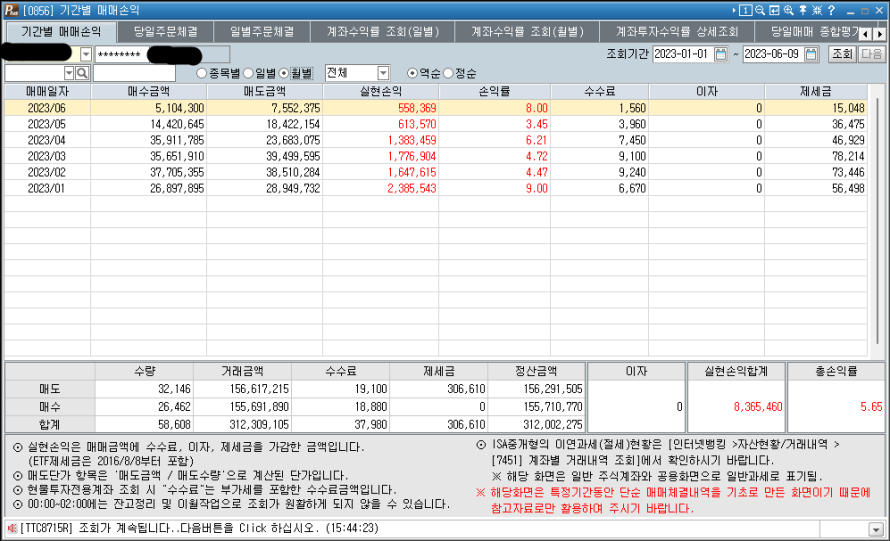Screen dimensions: 890x541
Task: Click the zoom out magnifier icon
Action: pyautogui.click(x=761, y=9)
